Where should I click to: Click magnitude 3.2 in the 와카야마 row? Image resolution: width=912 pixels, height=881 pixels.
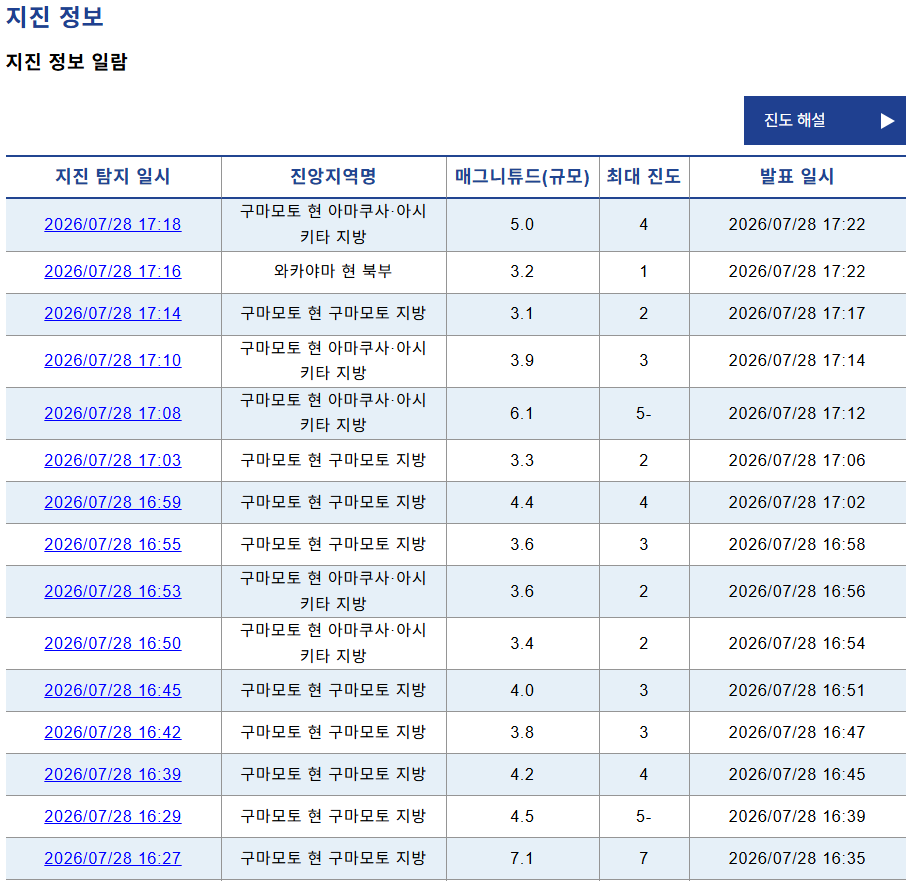(x=522, y=272)
